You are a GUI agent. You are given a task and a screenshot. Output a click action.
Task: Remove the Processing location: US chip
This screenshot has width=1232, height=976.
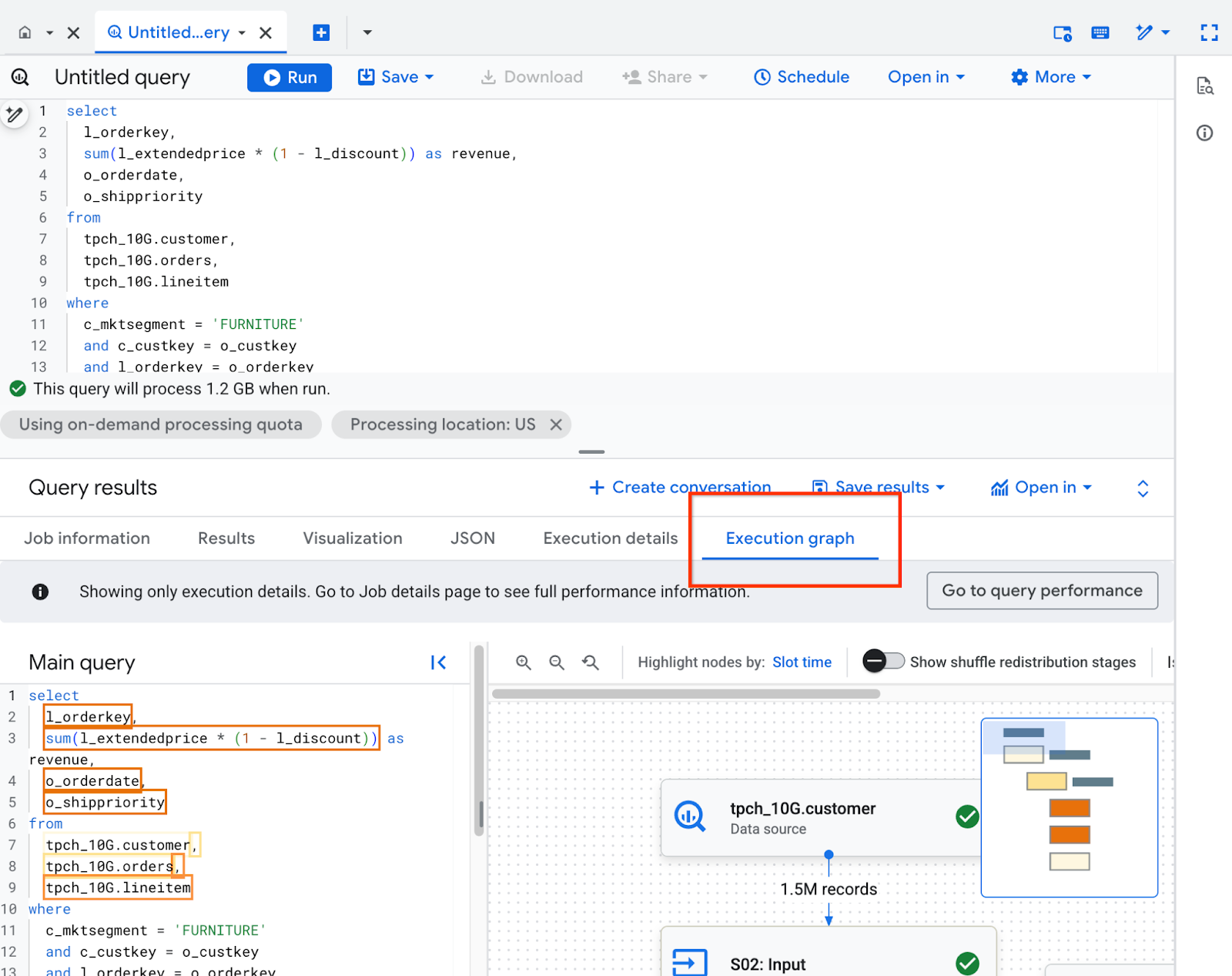pyautogui.click(x=556, y=424)
